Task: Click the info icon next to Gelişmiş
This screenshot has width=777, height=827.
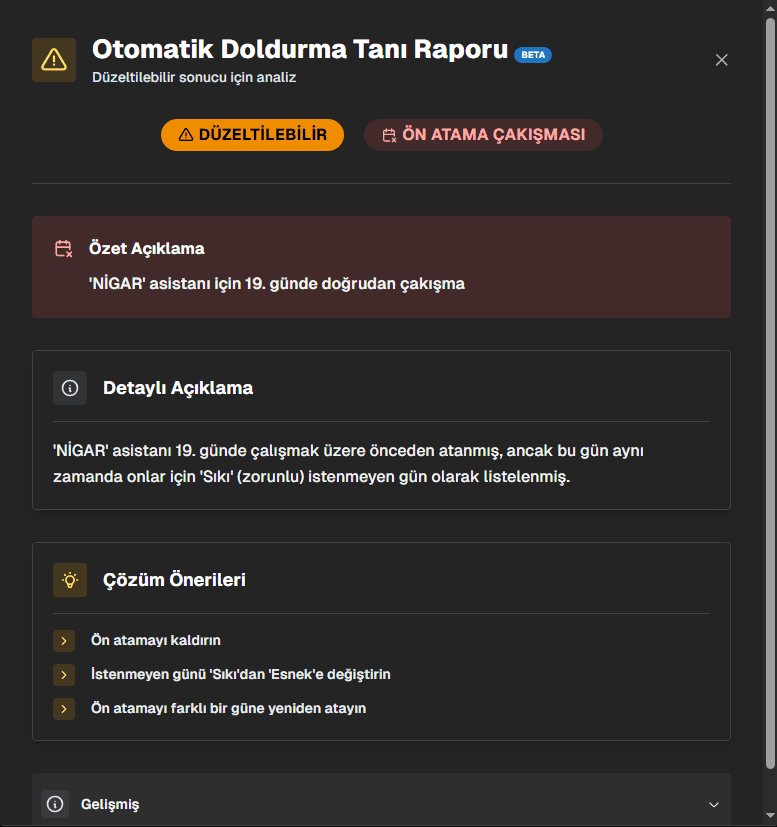Action: coord(54,803)
